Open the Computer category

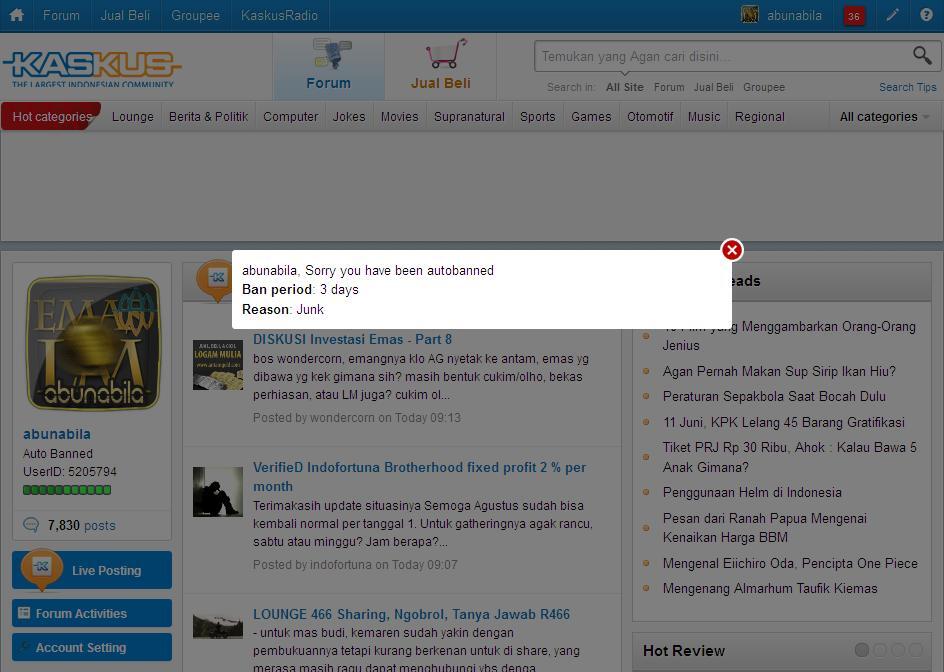coord(290,117)
